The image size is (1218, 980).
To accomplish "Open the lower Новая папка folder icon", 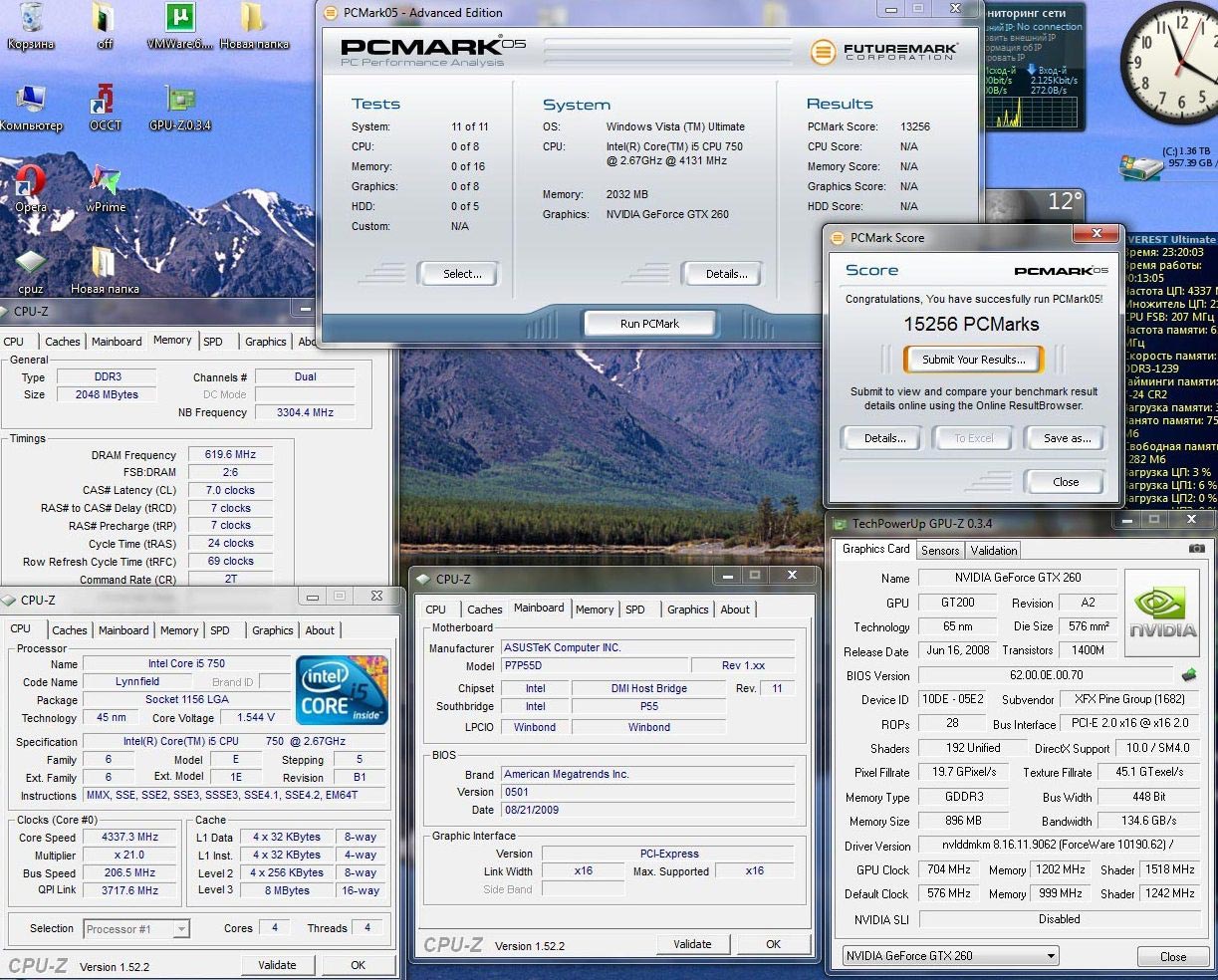I will tap(104, 270).
